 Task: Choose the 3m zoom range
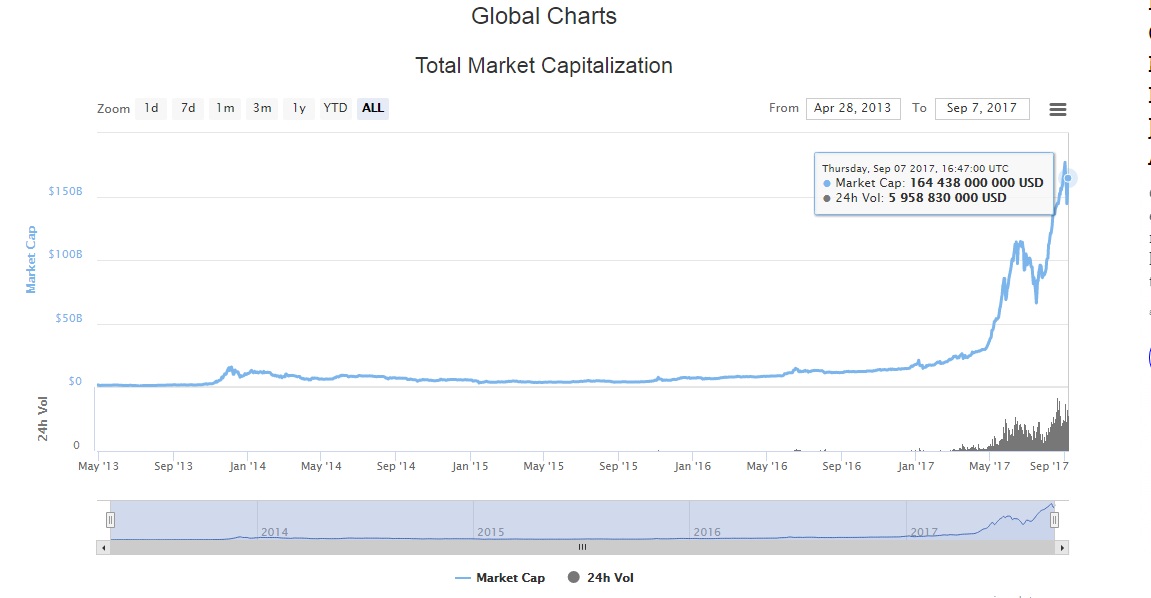[x=262, y=108]
